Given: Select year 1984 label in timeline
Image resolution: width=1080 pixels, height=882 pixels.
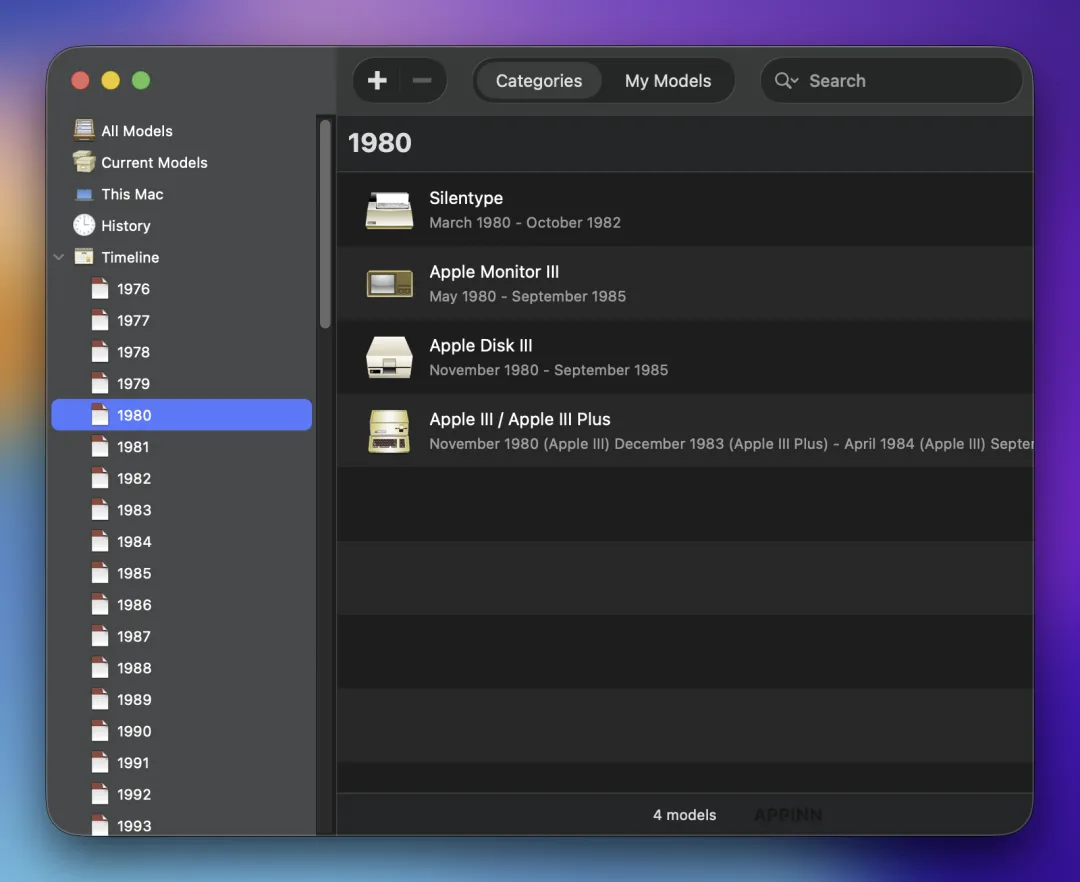Looking at the screenshot, I should [x=134, y=542].
